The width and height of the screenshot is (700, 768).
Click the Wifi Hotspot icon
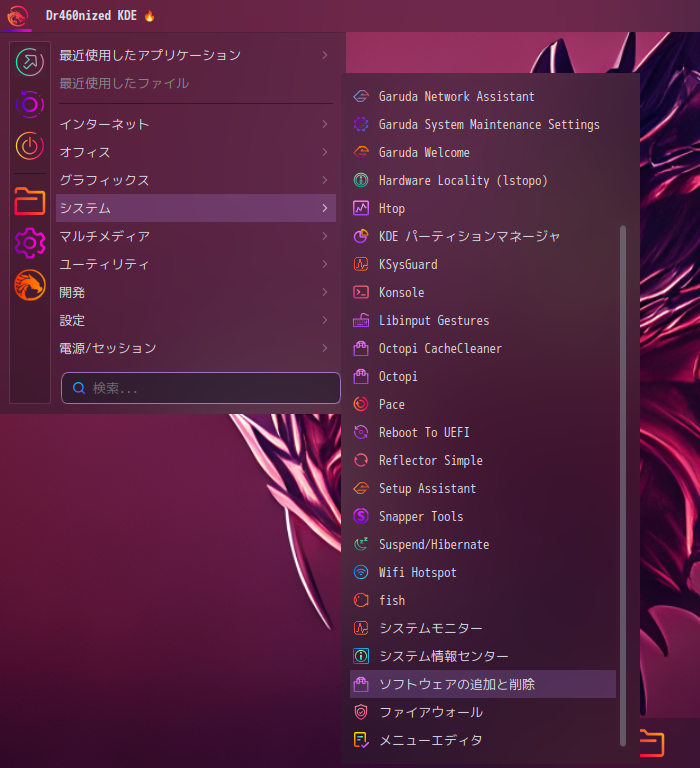click(x=361, y=572)
